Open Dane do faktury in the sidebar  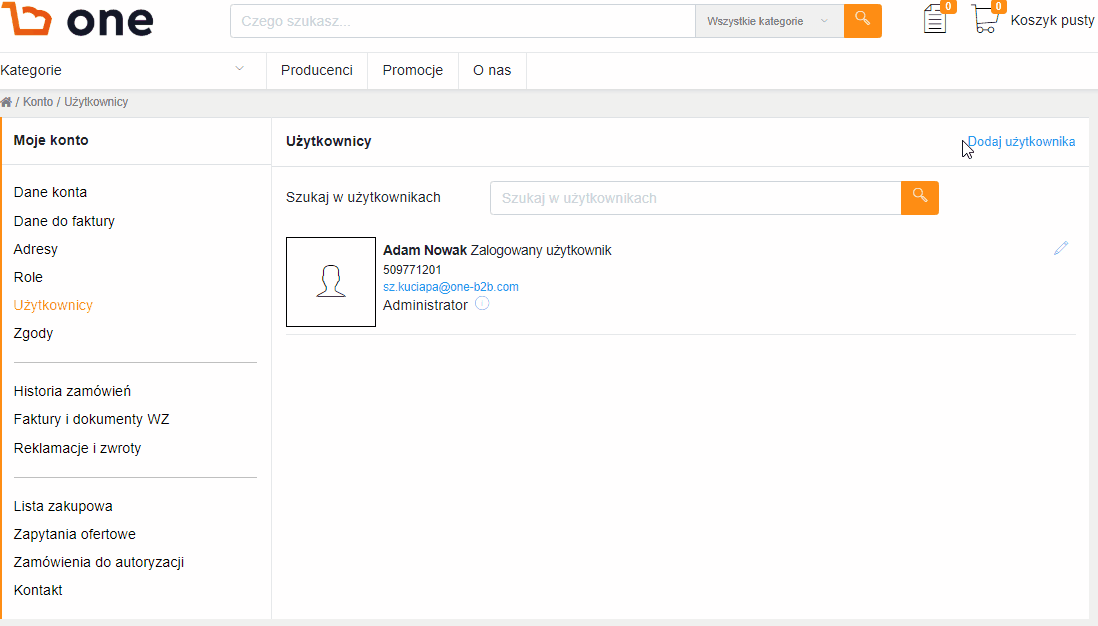(64, 221)
